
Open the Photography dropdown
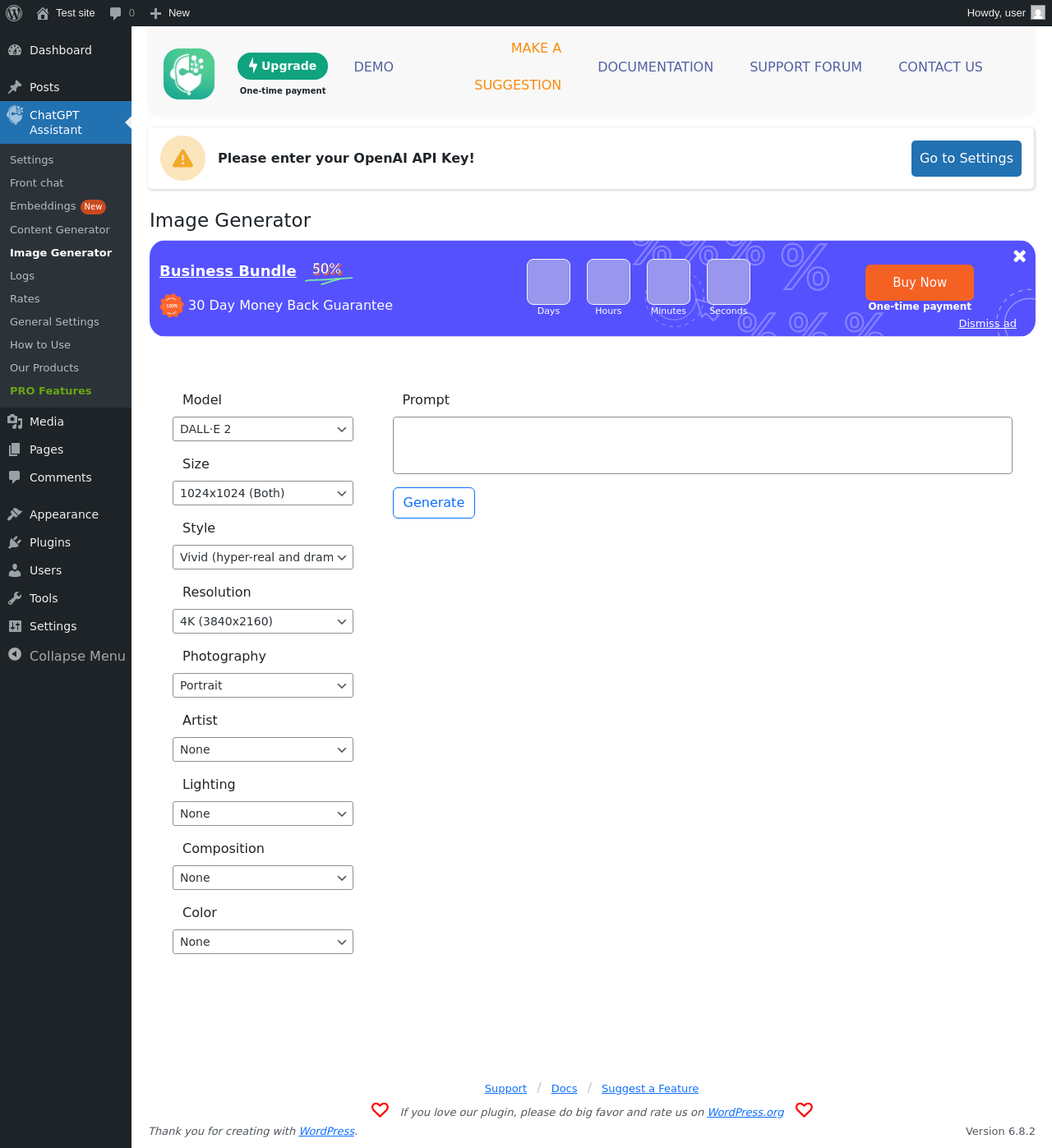pyautogui.click(x=263, y=685)
